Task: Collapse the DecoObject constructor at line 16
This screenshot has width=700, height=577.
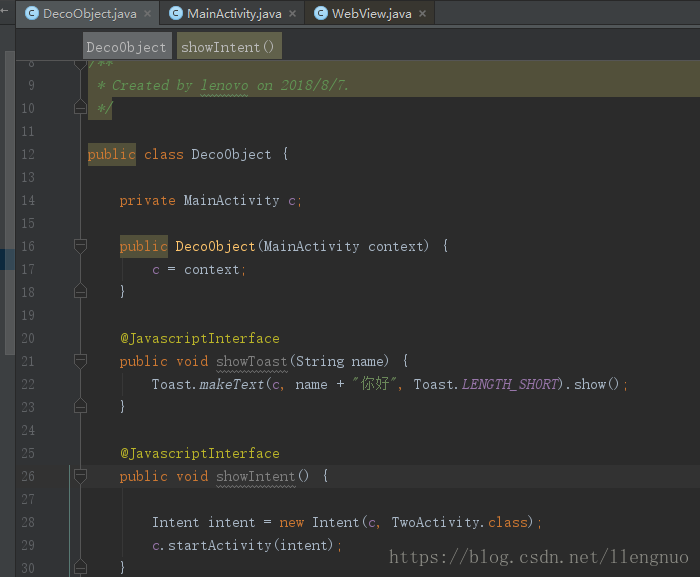Action: [x=80, y=246]
